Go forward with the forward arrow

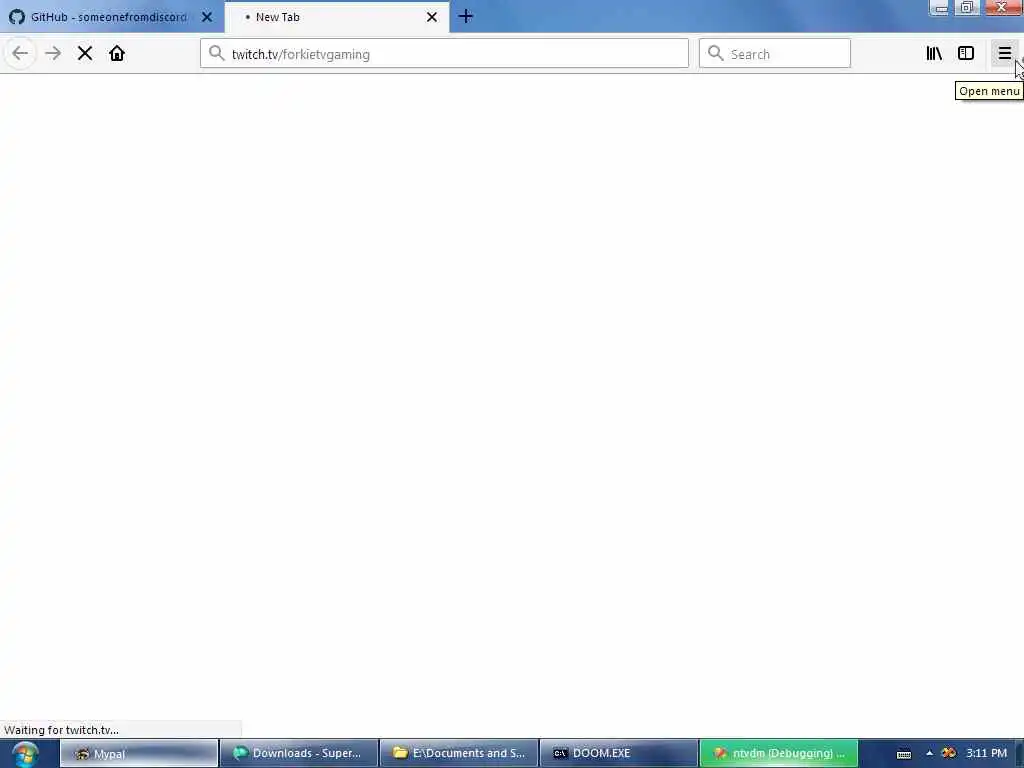53,54
